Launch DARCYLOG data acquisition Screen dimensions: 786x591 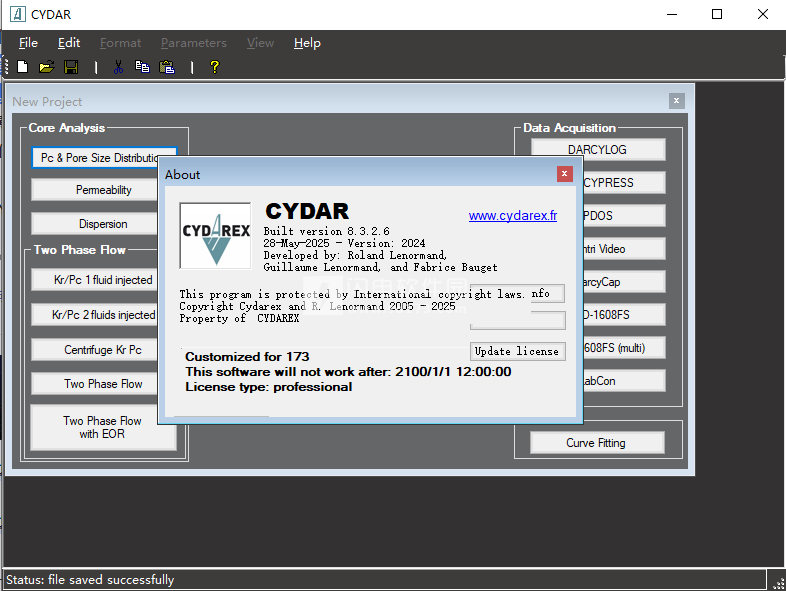pos(598,149)
